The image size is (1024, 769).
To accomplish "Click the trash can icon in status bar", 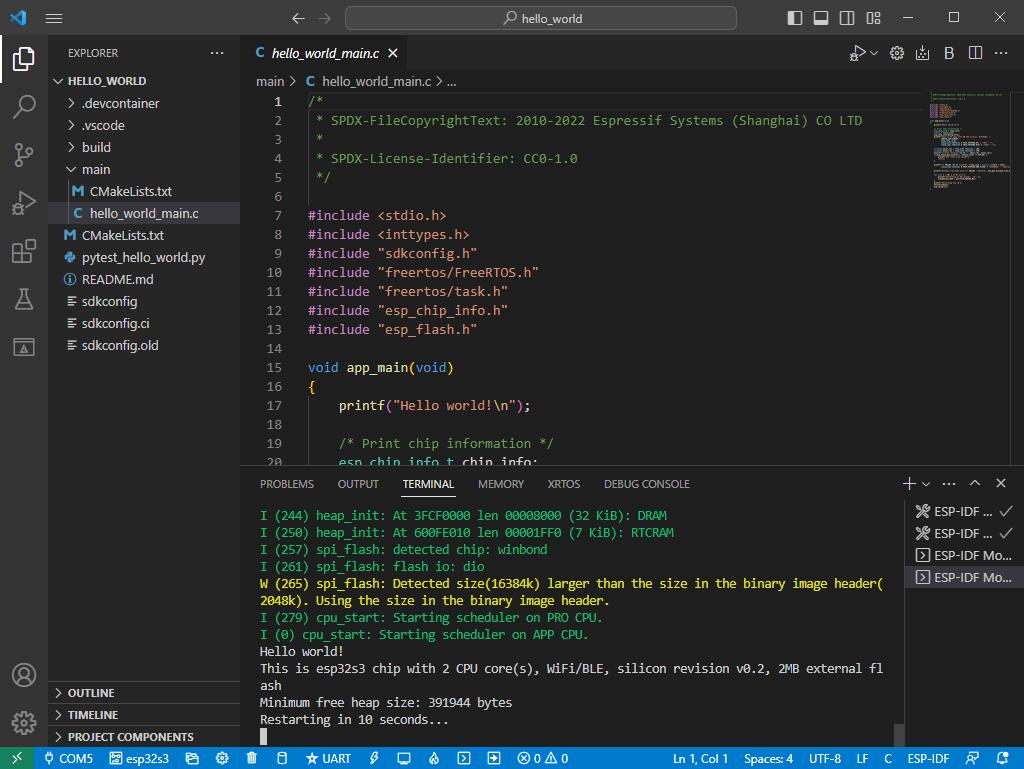I will 252,758.
